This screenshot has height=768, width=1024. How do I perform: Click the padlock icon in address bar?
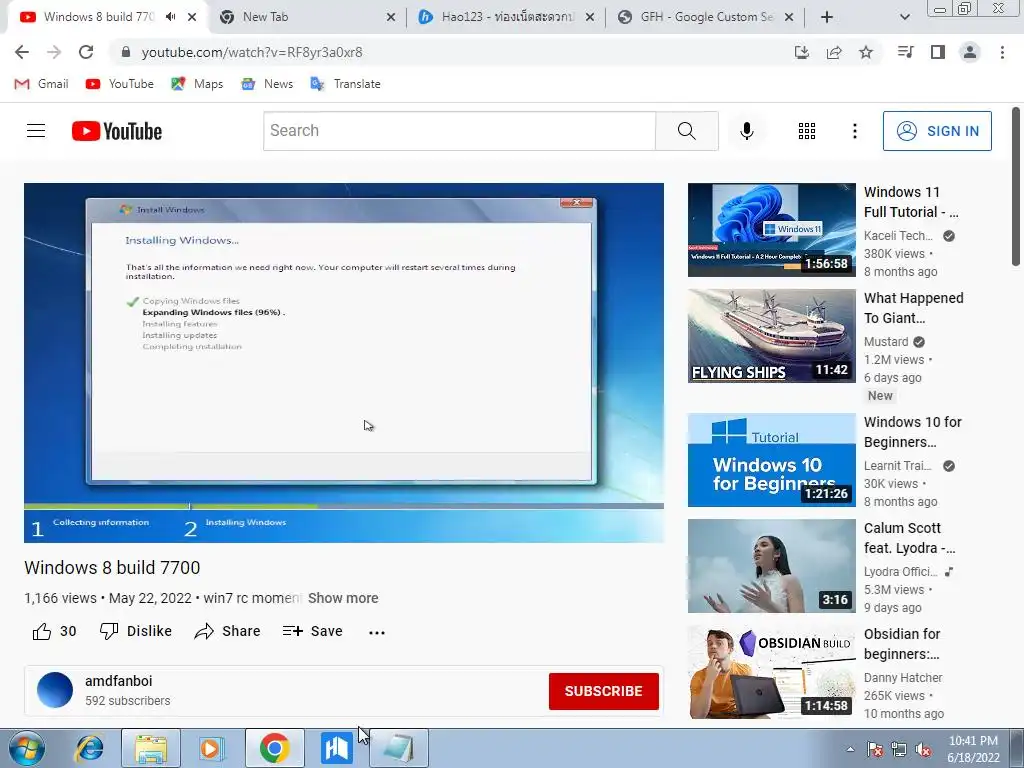coord(126,52)
